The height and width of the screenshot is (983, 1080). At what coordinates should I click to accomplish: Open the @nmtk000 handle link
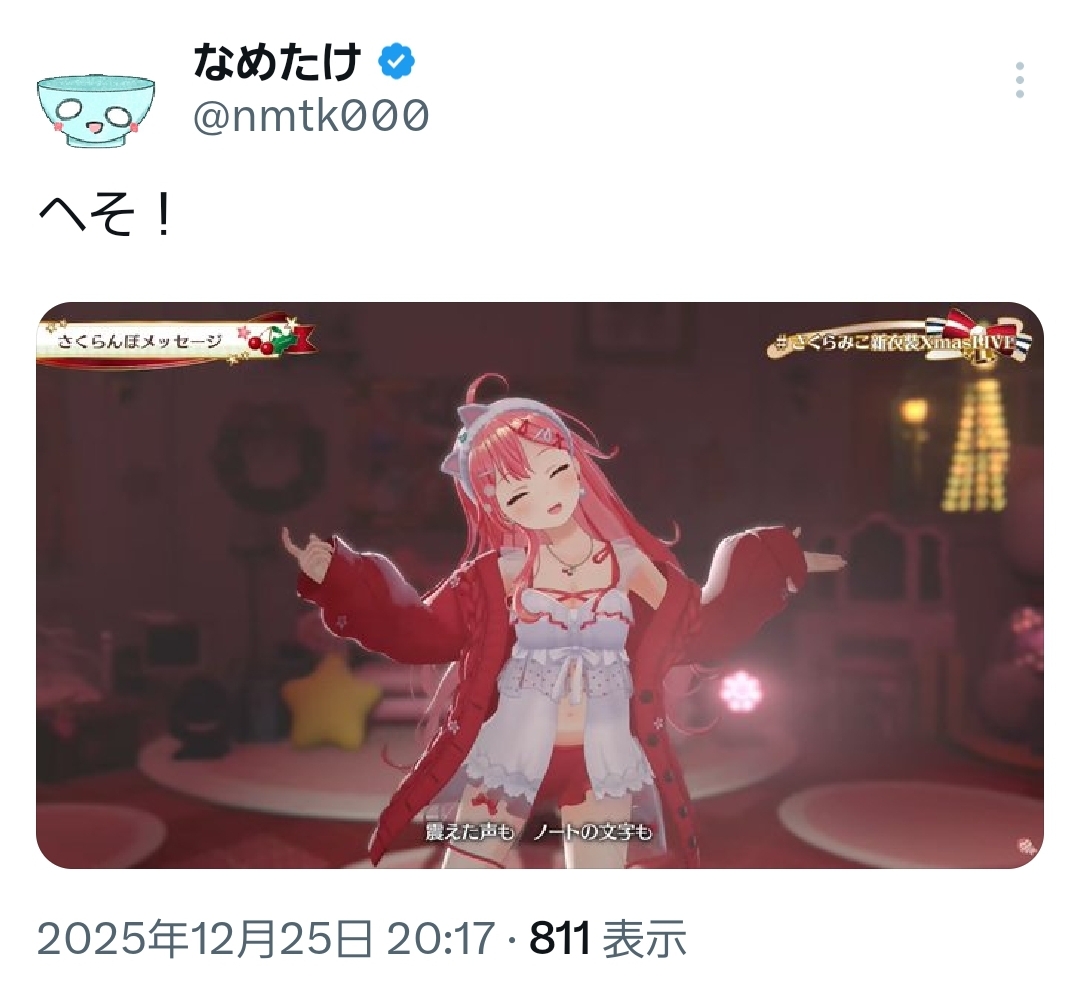(x=311, y=115)
